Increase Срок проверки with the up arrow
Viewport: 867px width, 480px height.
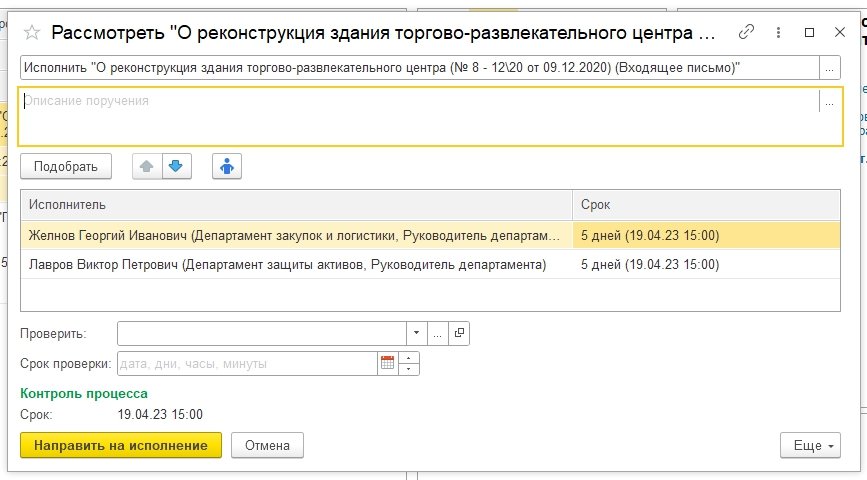tap(409, 358)
